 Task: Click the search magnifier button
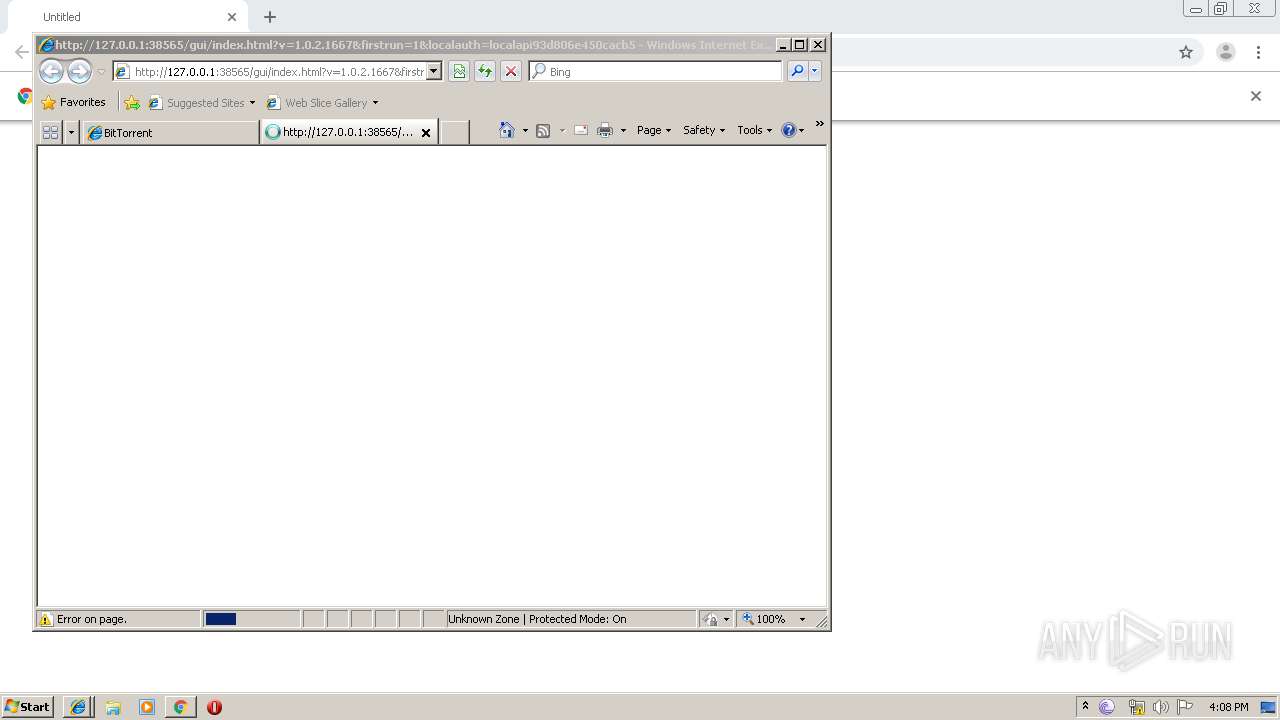[797, 71]
